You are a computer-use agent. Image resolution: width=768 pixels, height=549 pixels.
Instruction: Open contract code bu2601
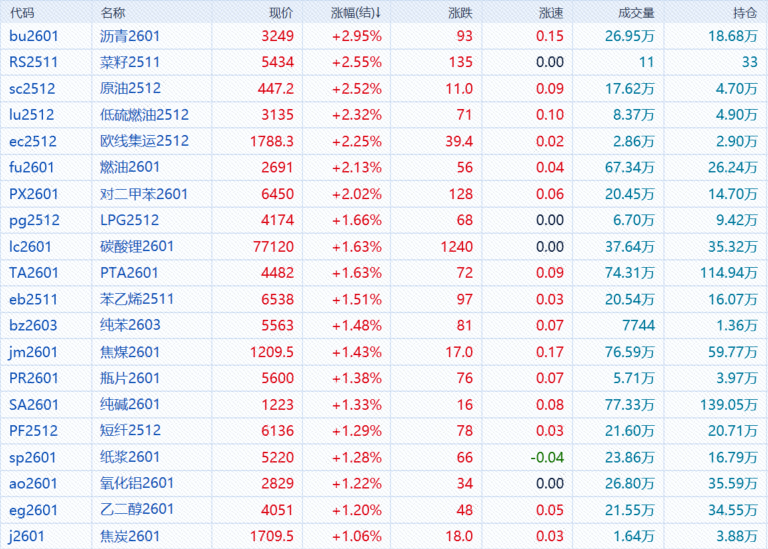(x=34, y=36)
